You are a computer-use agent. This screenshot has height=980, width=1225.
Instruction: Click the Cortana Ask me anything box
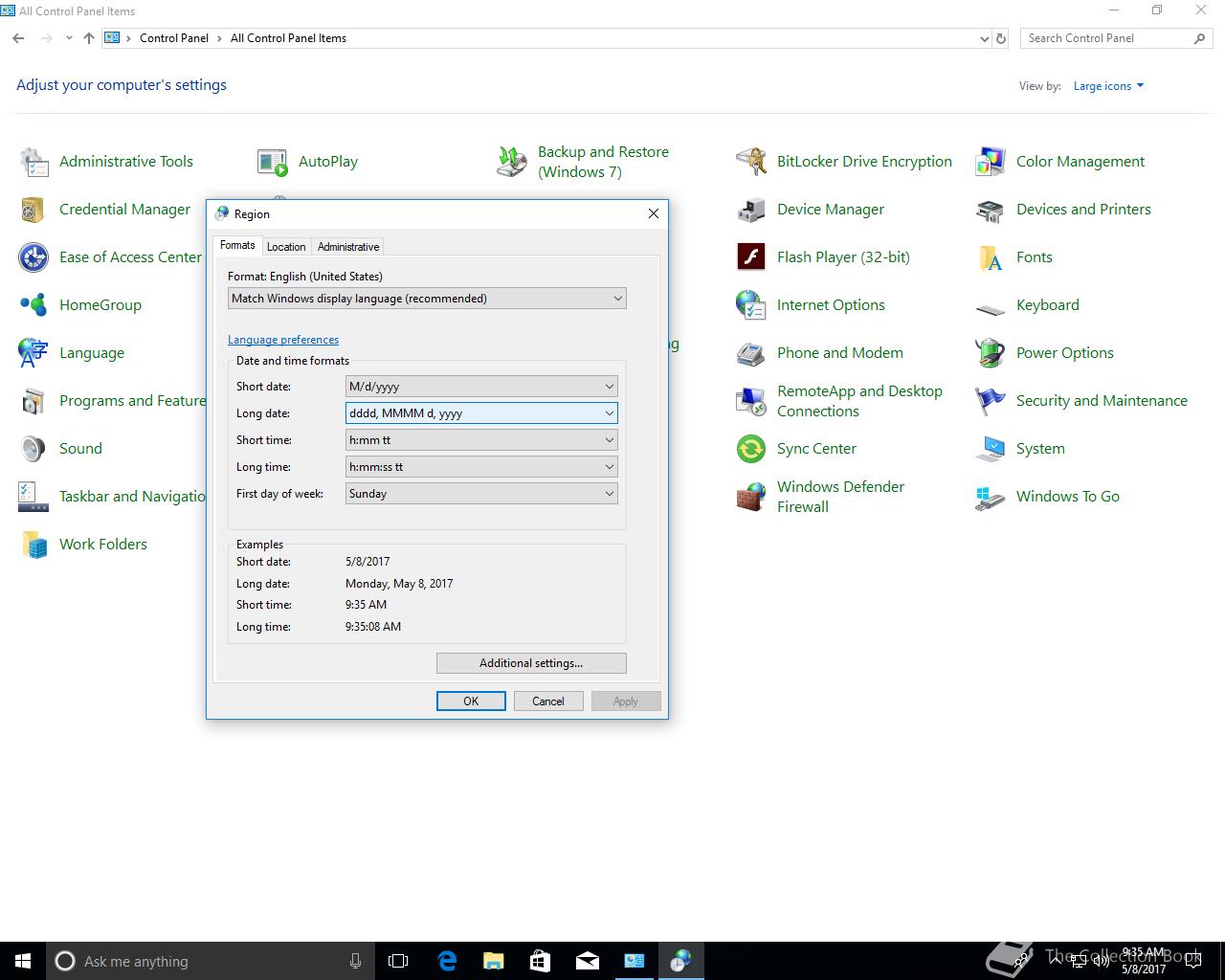211,961
